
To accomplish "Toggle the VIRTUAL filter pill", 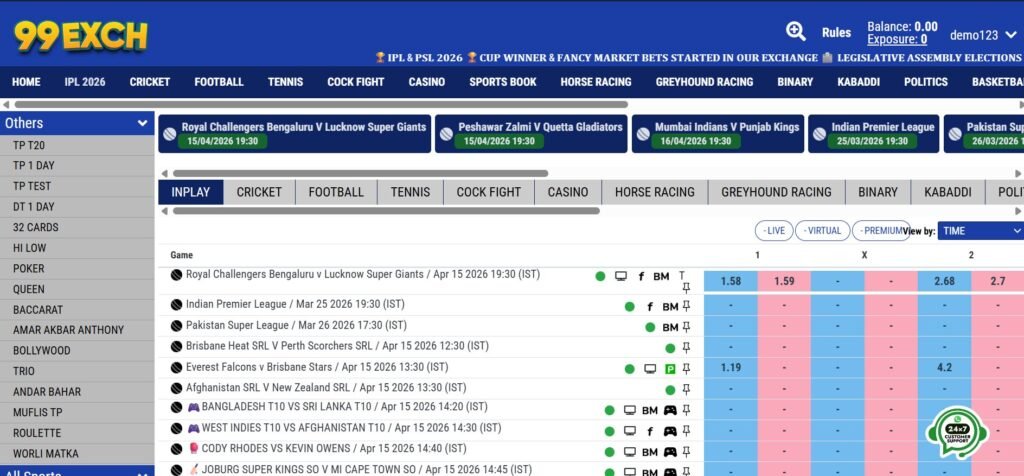I will click(x=822, y=230).
